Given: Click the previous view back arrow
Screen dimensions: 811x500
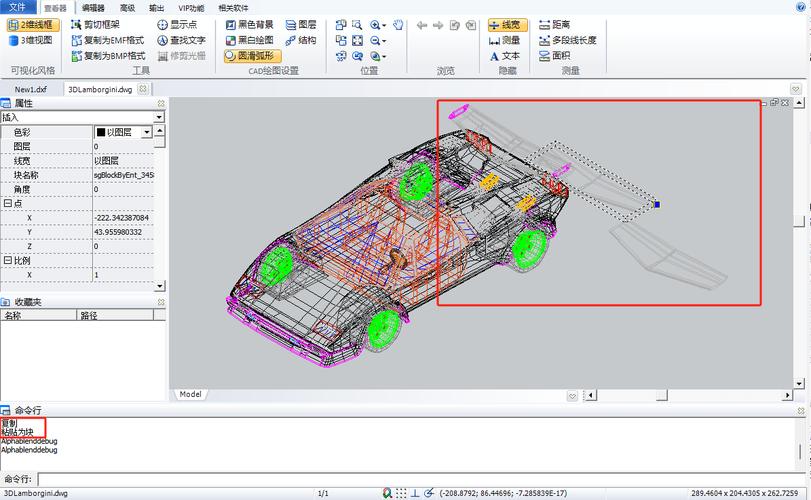Looking at the screenshot, I should click(422, 25).
